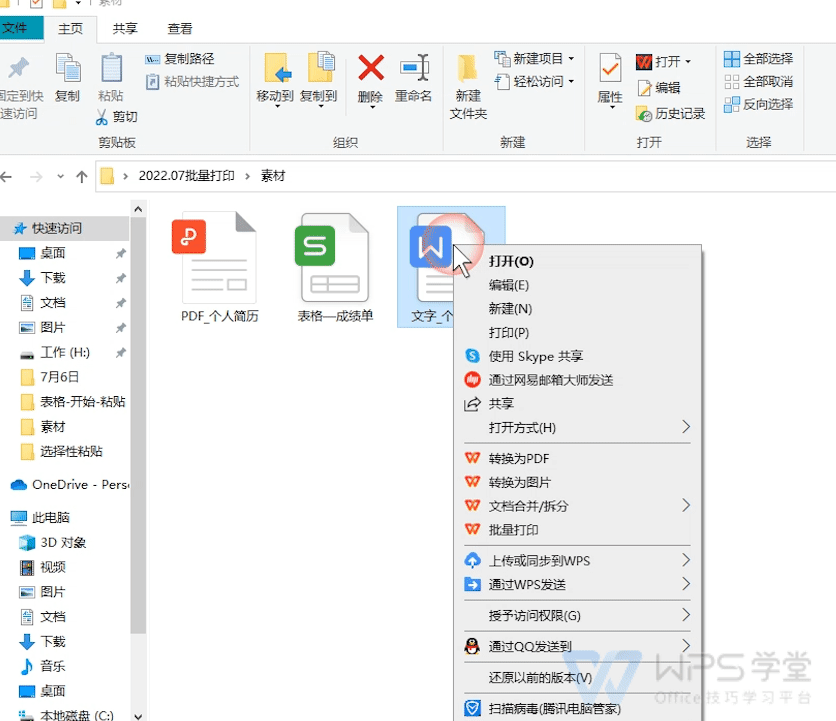The image size is (836, 721).
Task: Expand 上传或同步到WPS submenu
Action: tap(577, 561)
